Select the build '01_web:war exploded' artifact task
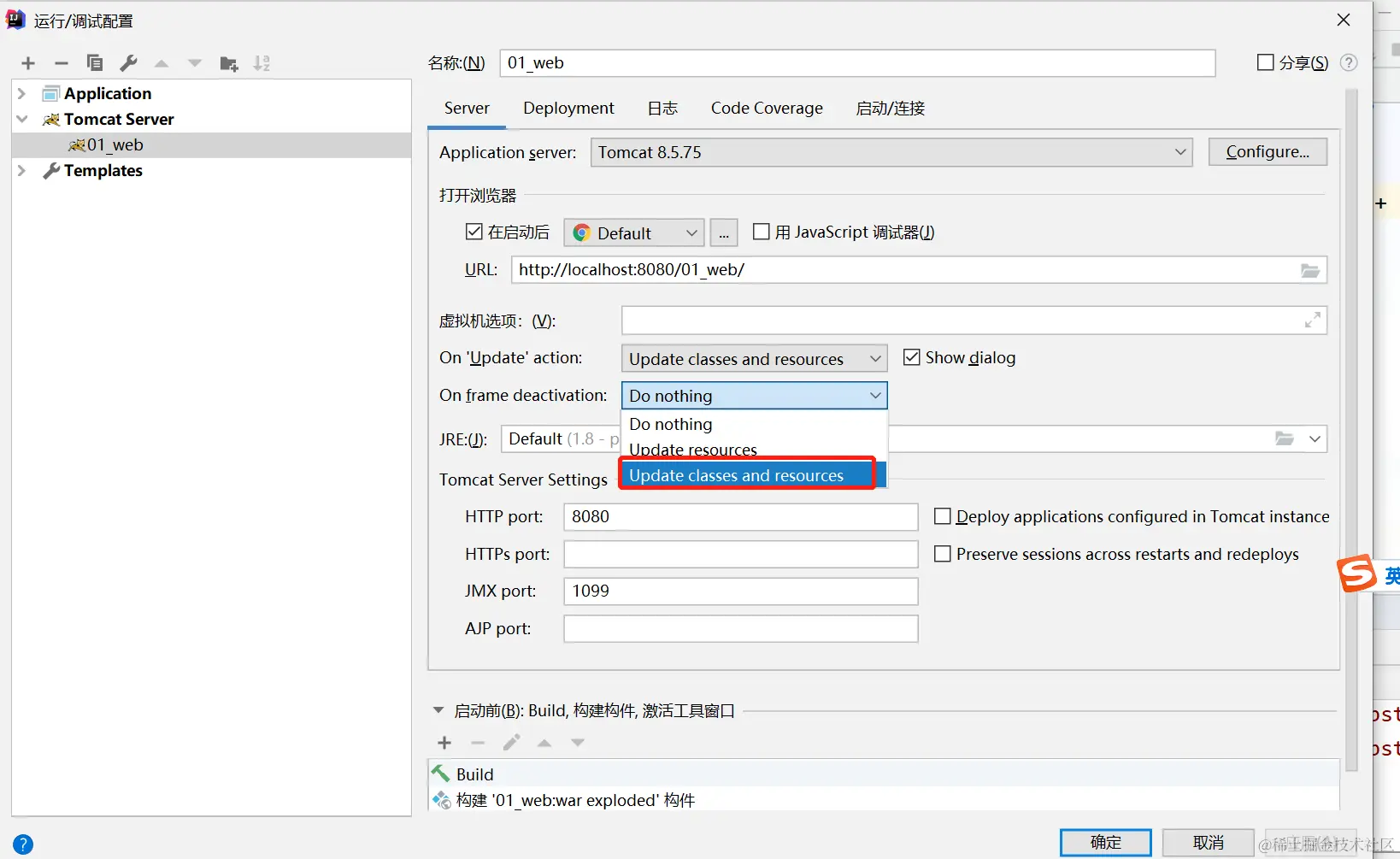Viewport: 1400px width, 859px height. tap(884, 800)
